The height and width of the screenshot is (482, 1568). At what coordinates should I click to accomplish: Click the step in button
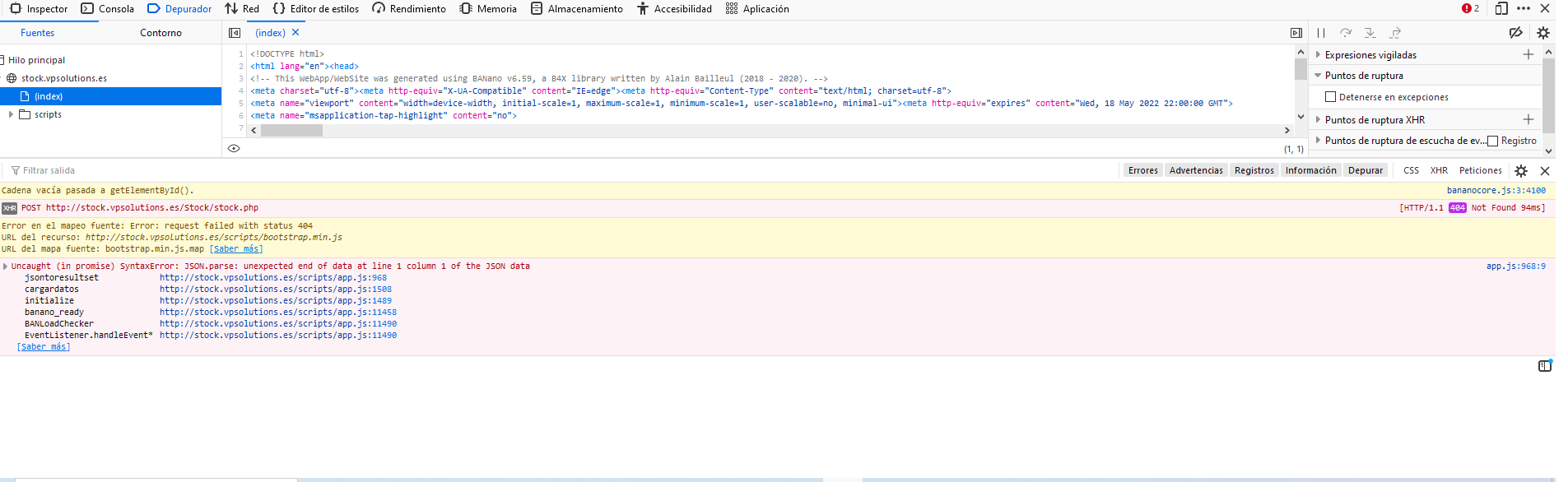(1370, 33)
